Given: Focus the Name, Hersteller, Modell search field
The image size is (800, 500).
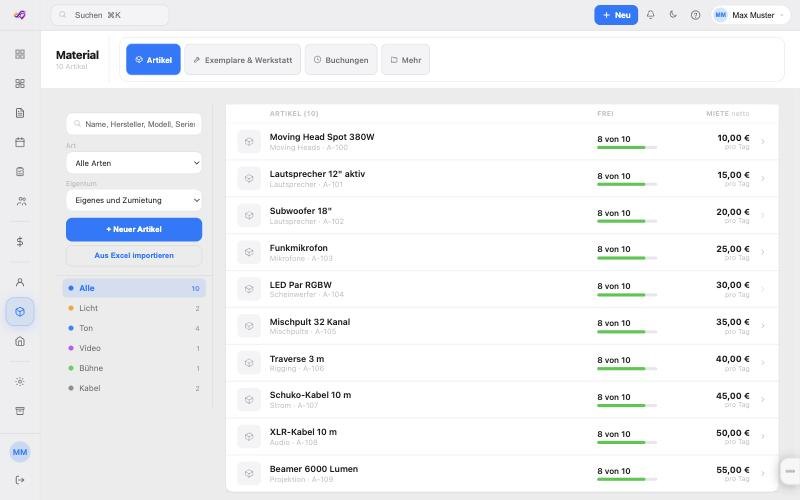Looking at the screenshot, I should click(134, 124).
